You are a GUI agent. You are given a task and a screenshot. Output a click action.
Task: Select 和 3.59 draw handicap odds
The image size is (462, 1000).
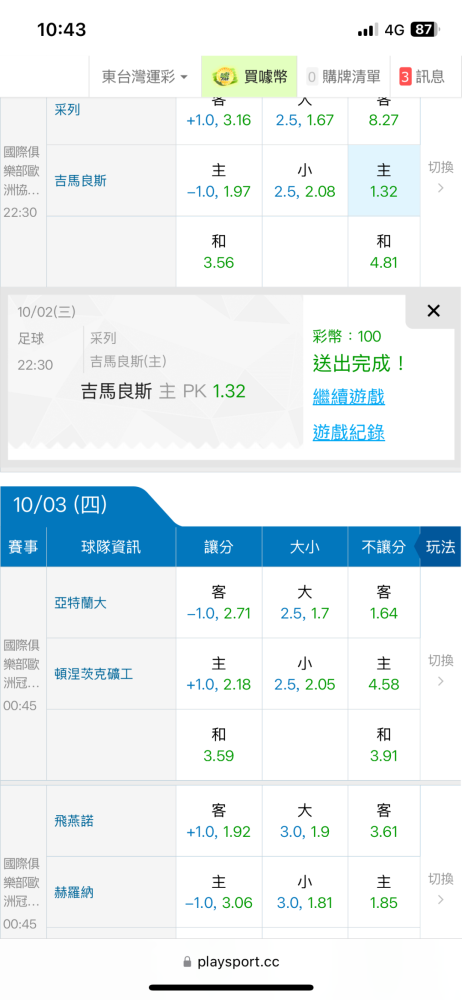[x=219, y=746]
